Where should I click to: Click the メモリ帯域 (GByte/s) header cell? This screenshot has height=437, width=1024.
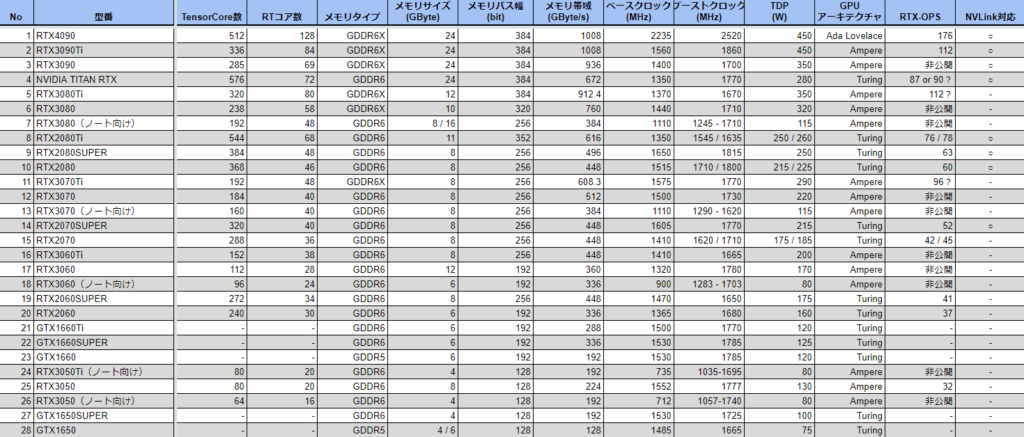[x=567, y=14]
